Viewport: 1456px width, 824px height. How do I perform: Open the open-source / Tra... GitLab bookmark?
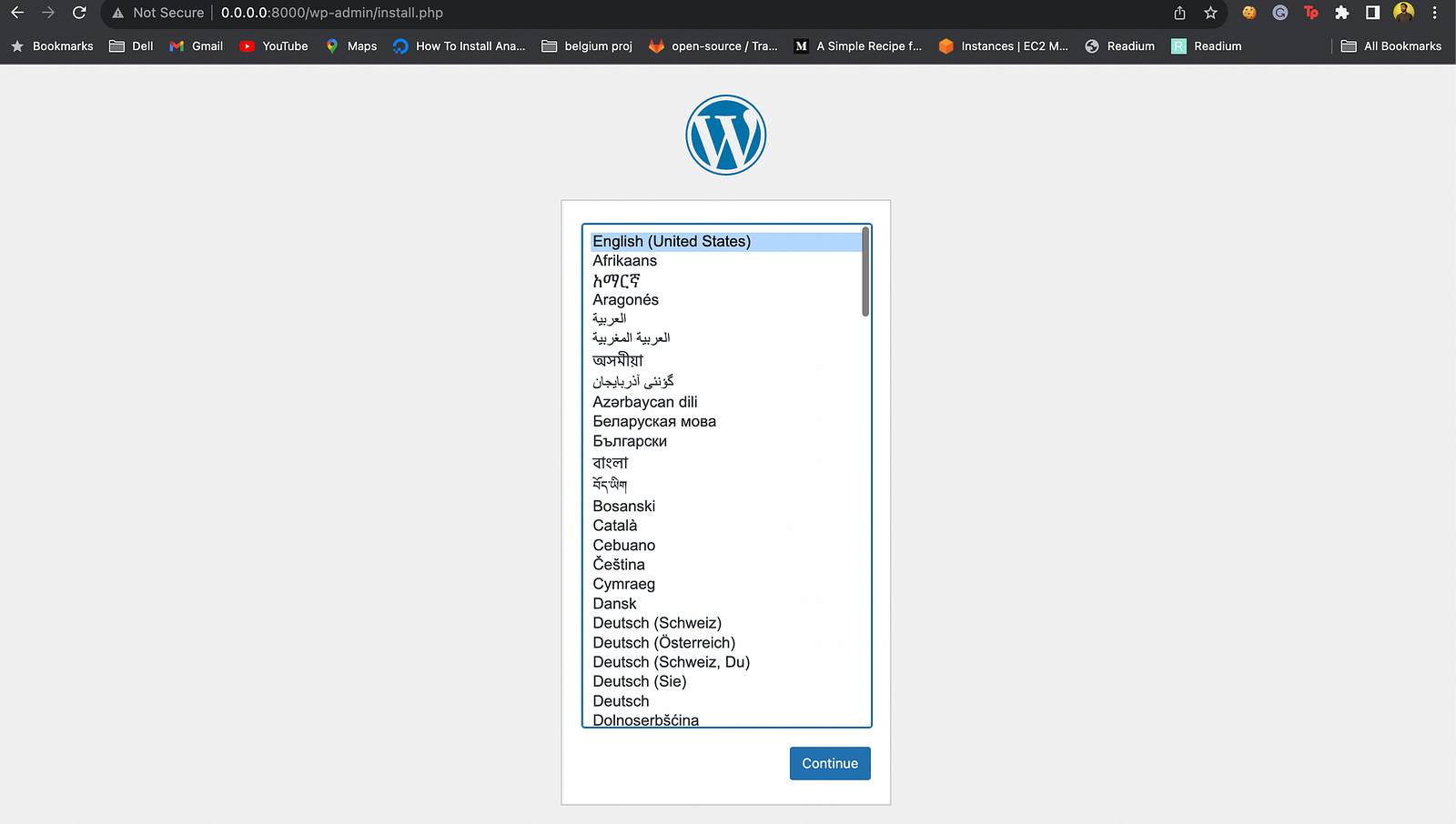coord(713,46)
